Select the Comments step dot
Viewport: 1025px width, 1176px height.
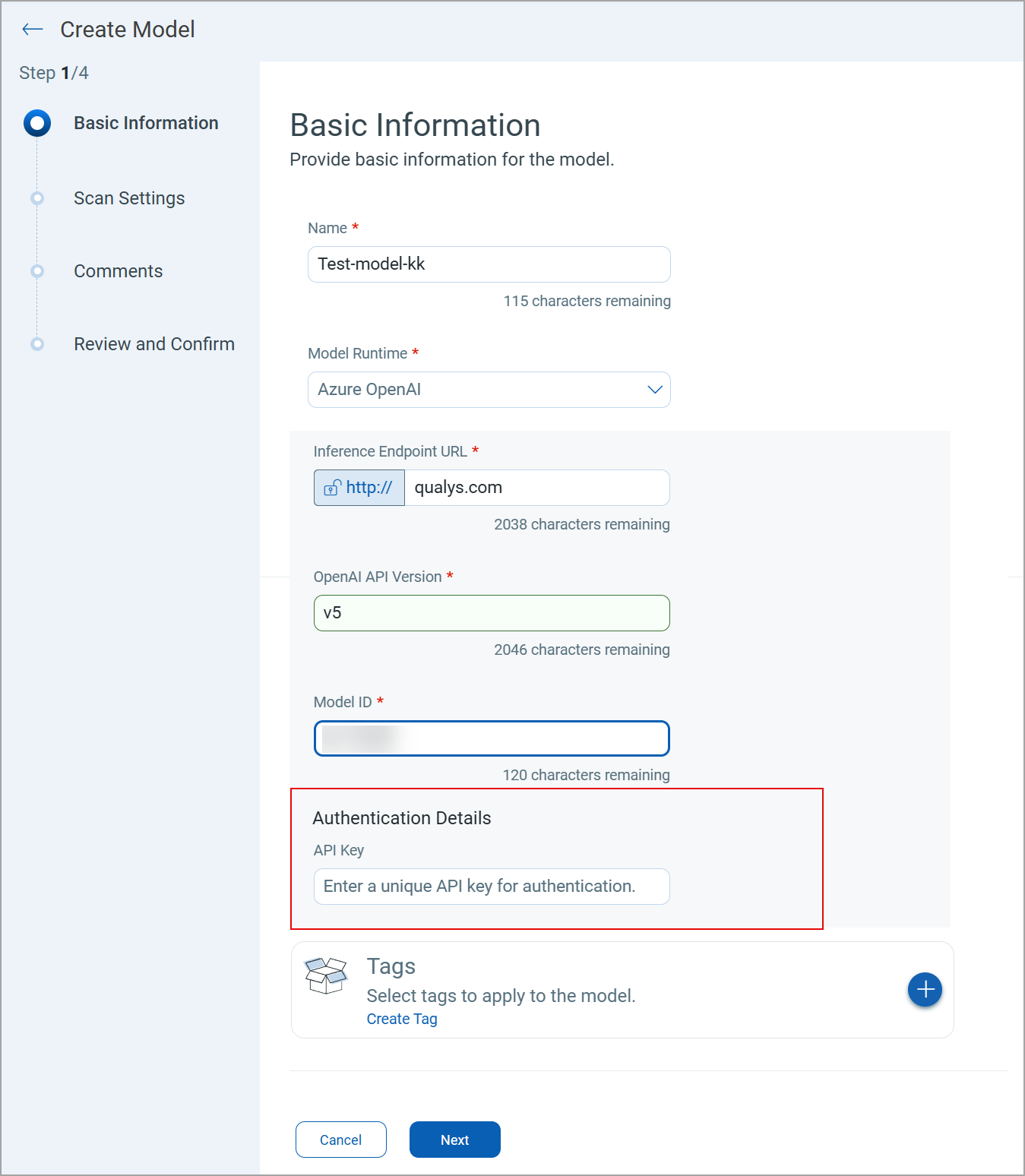(x=37, y=271)
